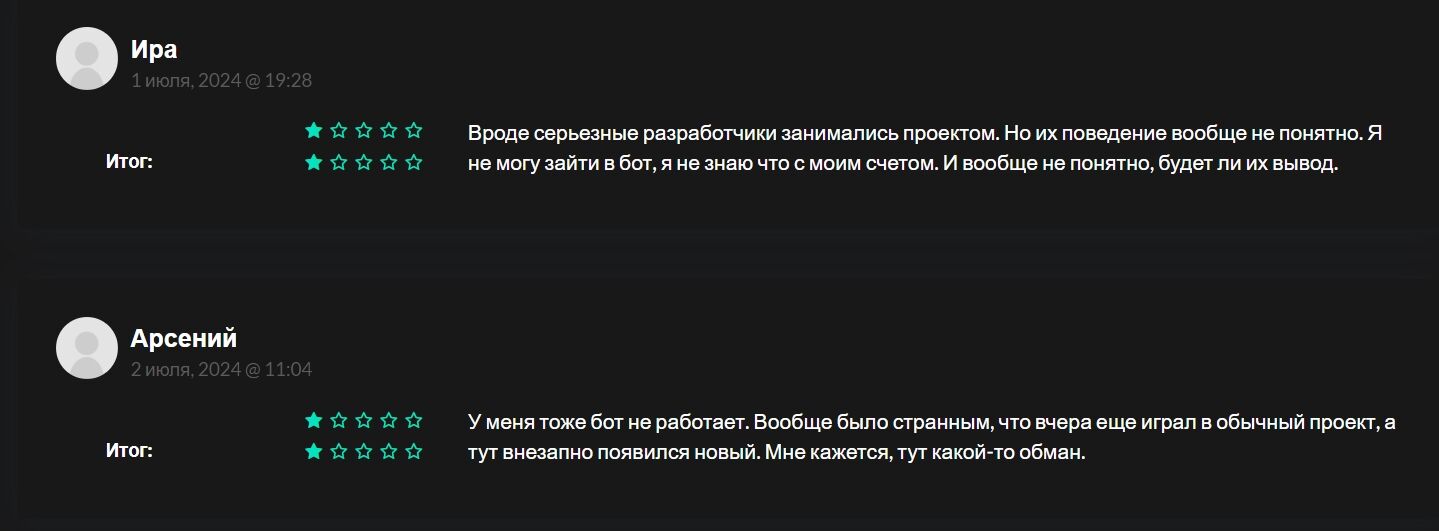Click fifth star in Арсений's top rating row
Image resolution: width=1439 pixels, height=531 pixels.
414,420
